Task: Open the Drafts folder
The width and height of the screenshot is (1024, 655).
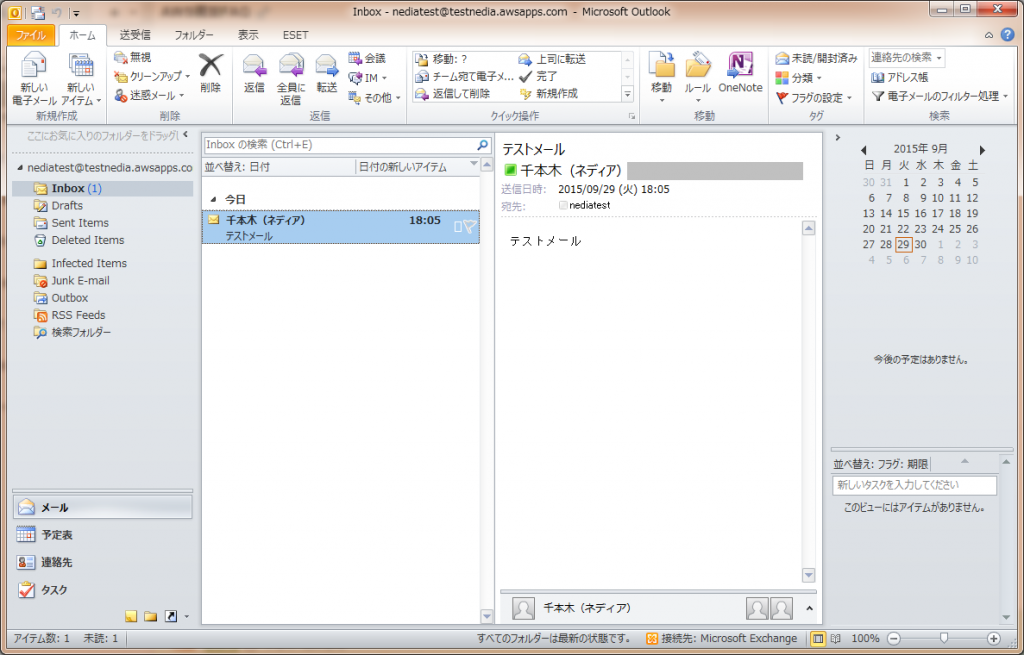Action: click(x=67, y=205)
